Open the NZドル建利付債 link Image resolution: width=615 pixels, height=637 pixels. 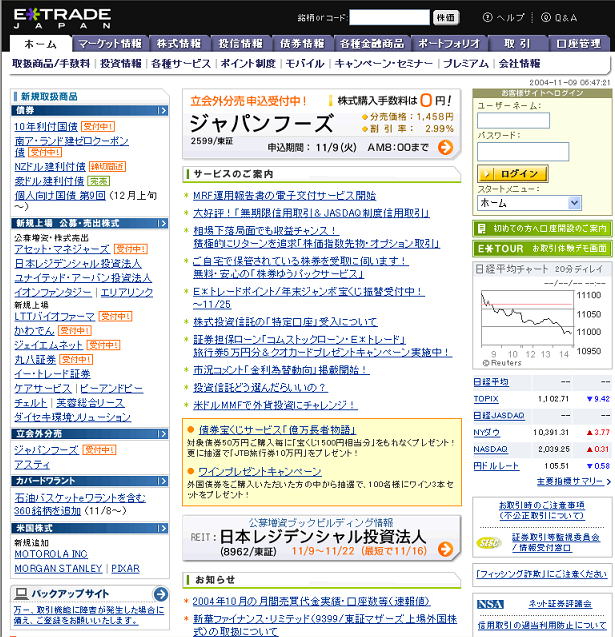pos(50,167)
